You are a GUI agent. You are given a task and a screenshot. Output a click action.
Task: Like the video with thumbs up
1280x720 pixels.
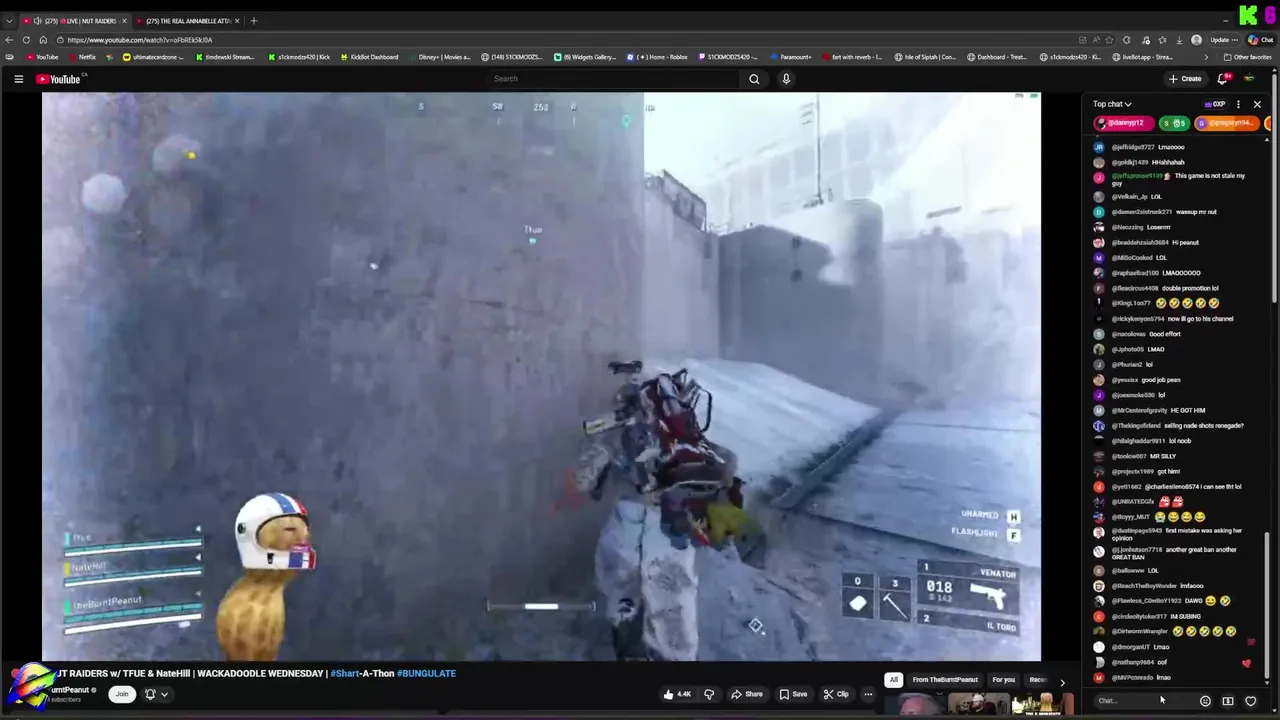[678, 694]
